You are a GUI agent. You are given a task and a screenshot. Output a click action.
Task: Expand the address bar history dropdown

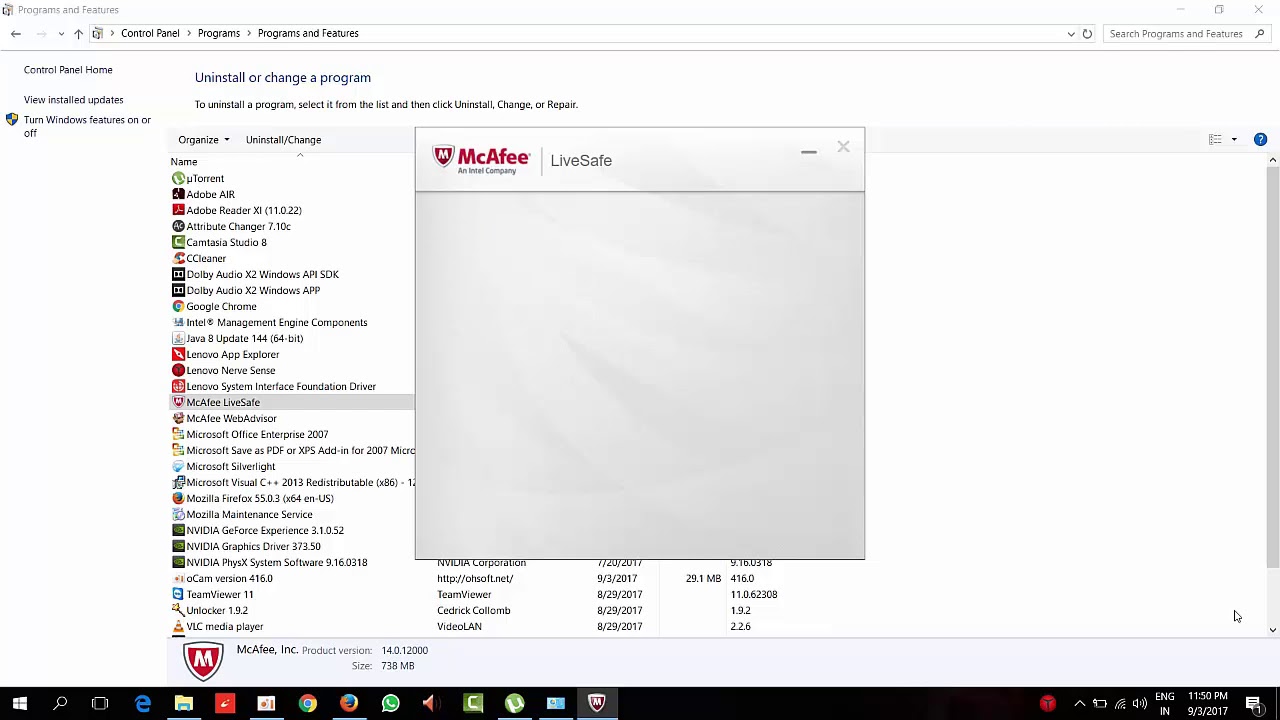[x=1071, y=33]
